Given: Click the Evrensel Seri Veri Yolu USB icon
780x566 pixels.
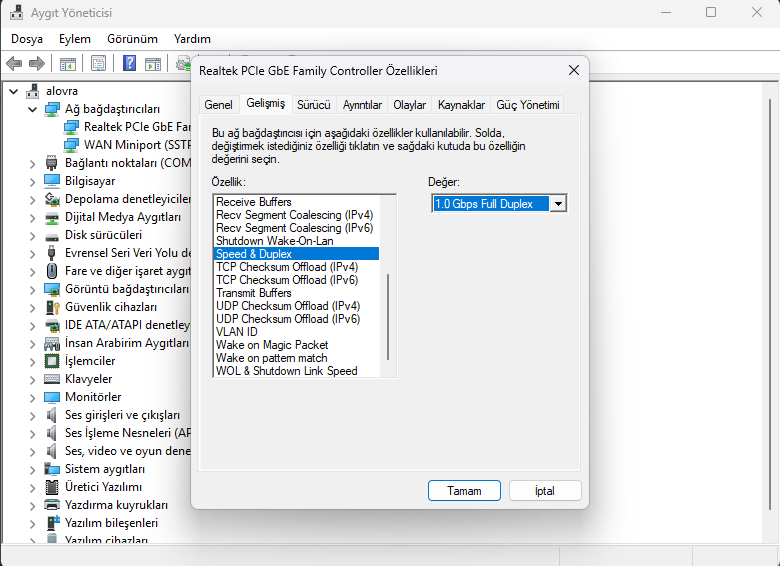Looking at the screenshot, I should 52,253.
